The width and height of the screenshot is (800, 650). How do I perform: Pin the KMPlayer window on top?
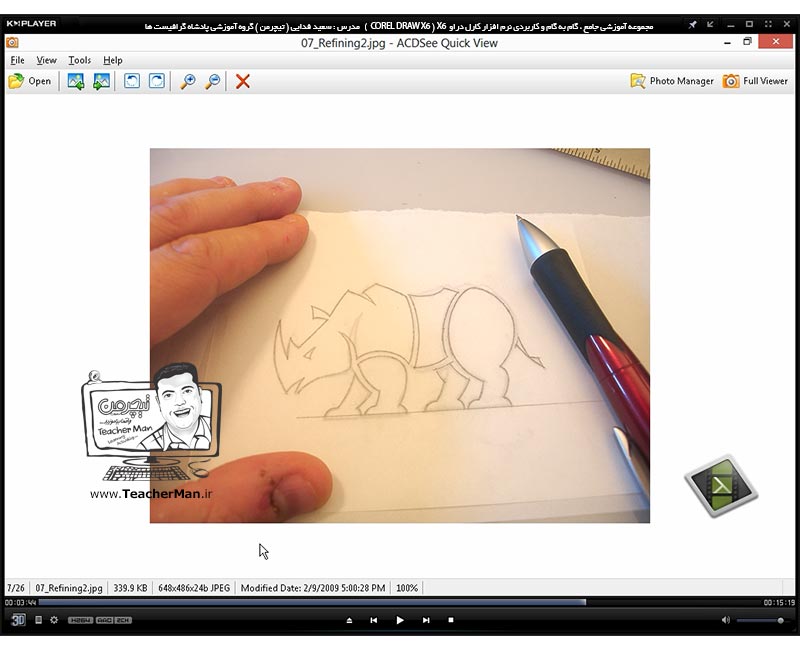coord(692,24)
